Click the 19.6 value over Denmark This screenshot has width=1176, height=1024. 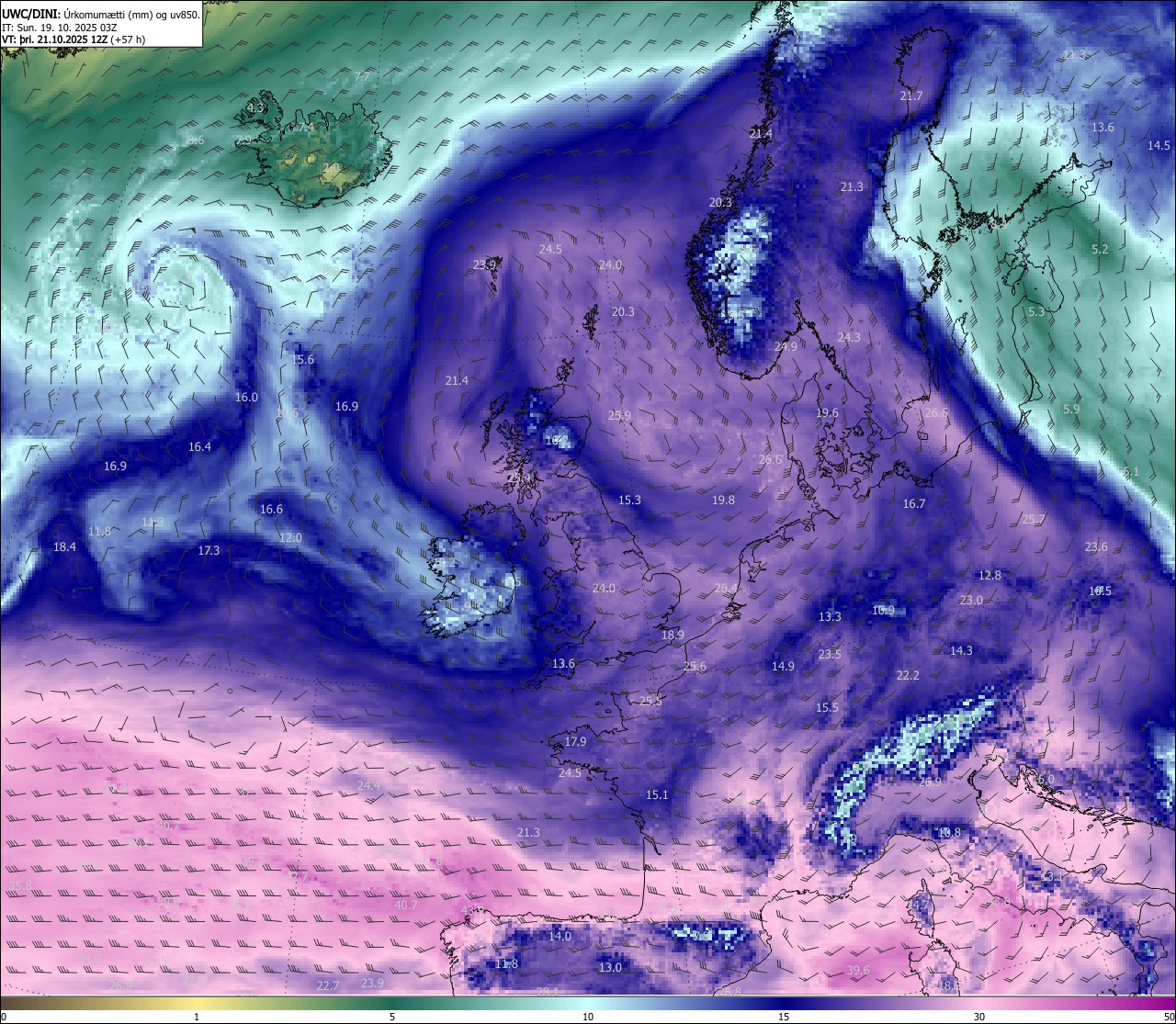pos(827,412)
